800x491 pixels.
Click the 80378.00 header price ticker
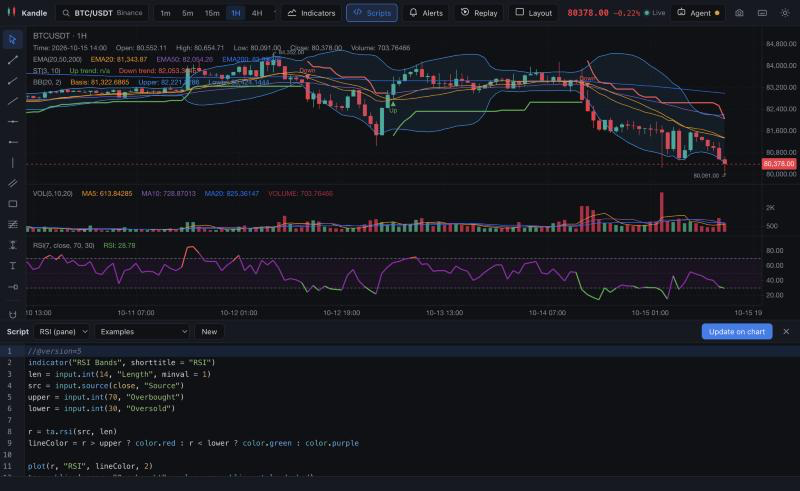(588, 13)
